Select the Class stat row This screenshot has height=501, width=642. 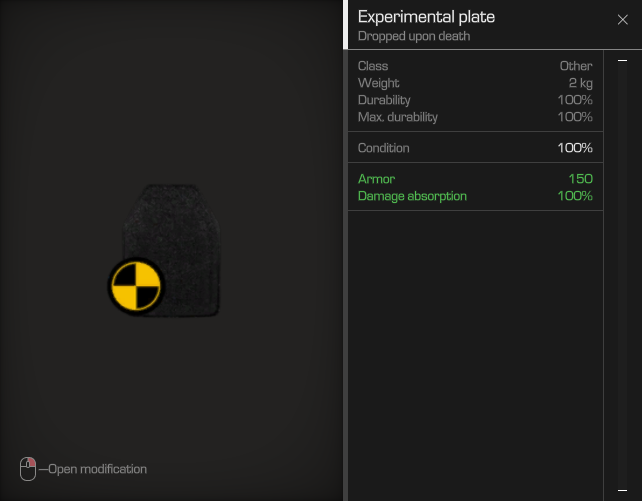point(475,66)
